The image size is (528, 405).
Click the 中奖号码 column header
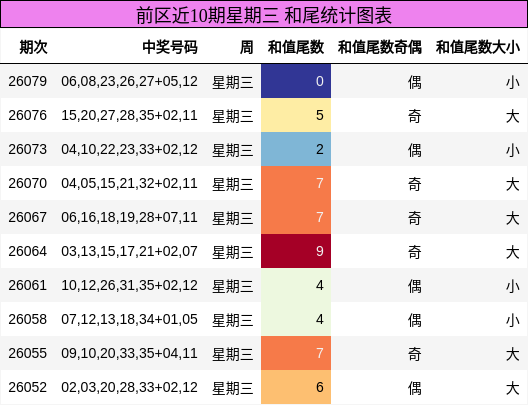point(170,47)
